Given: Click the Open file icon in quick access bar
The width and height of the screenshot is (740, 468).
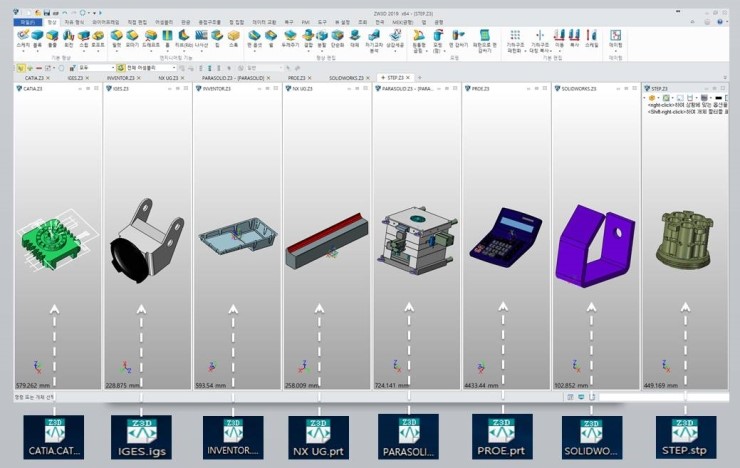Looking at the screenshot, I should [38, 13].
